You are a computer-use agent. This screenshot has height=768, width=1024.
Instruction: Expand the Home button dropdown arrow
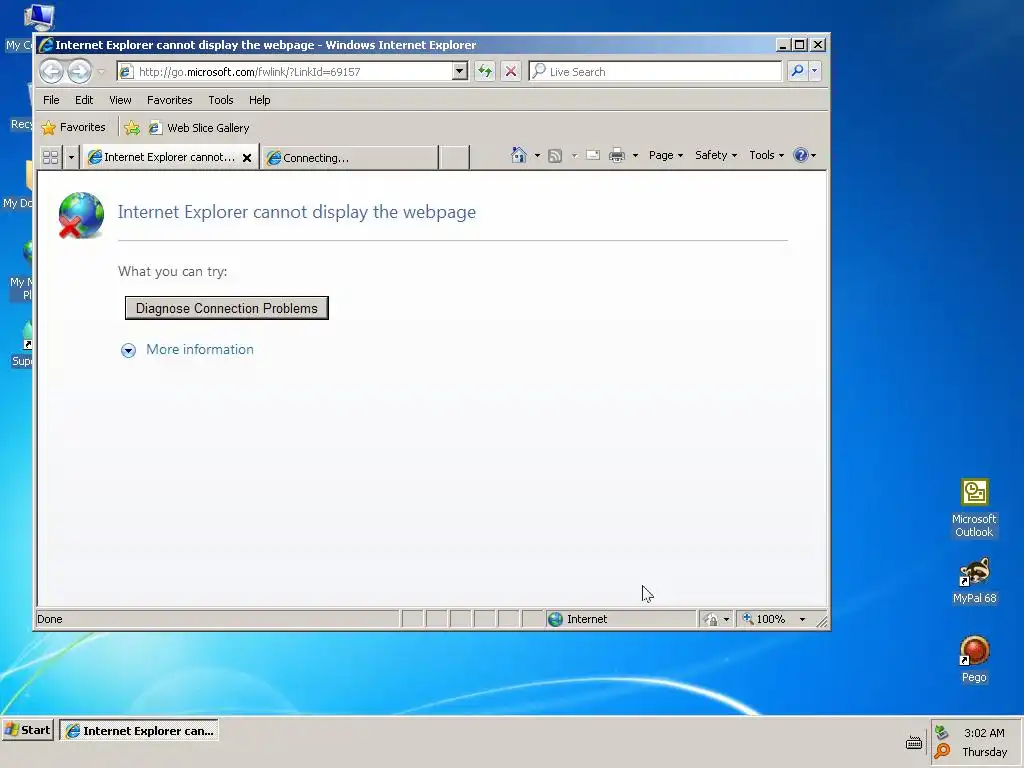point(537,155)
